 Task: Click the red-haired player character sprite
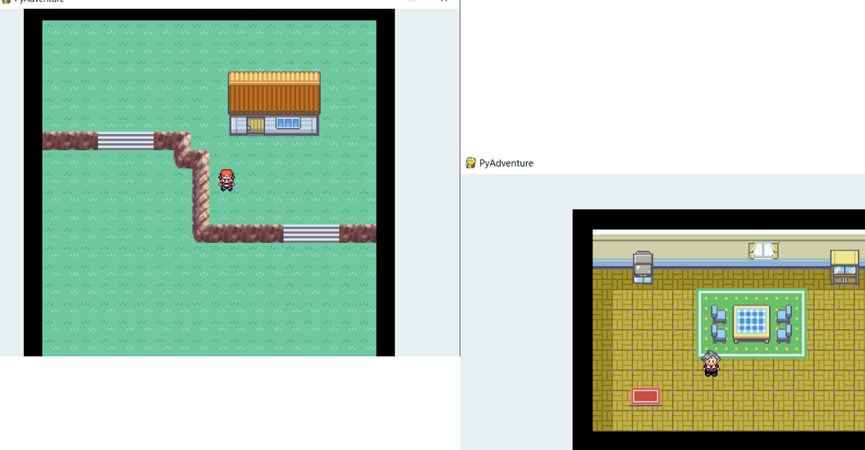(x=227, y=180)
